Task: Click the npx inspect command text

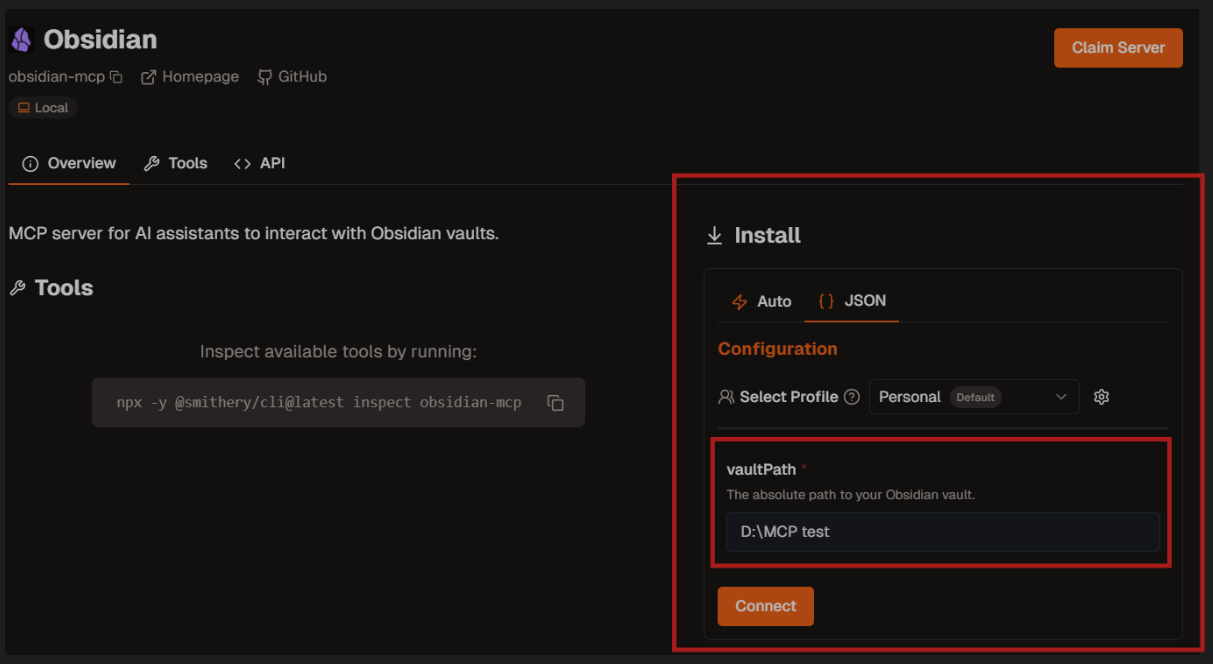Action: pyautogui.click(x=319, y=403)
